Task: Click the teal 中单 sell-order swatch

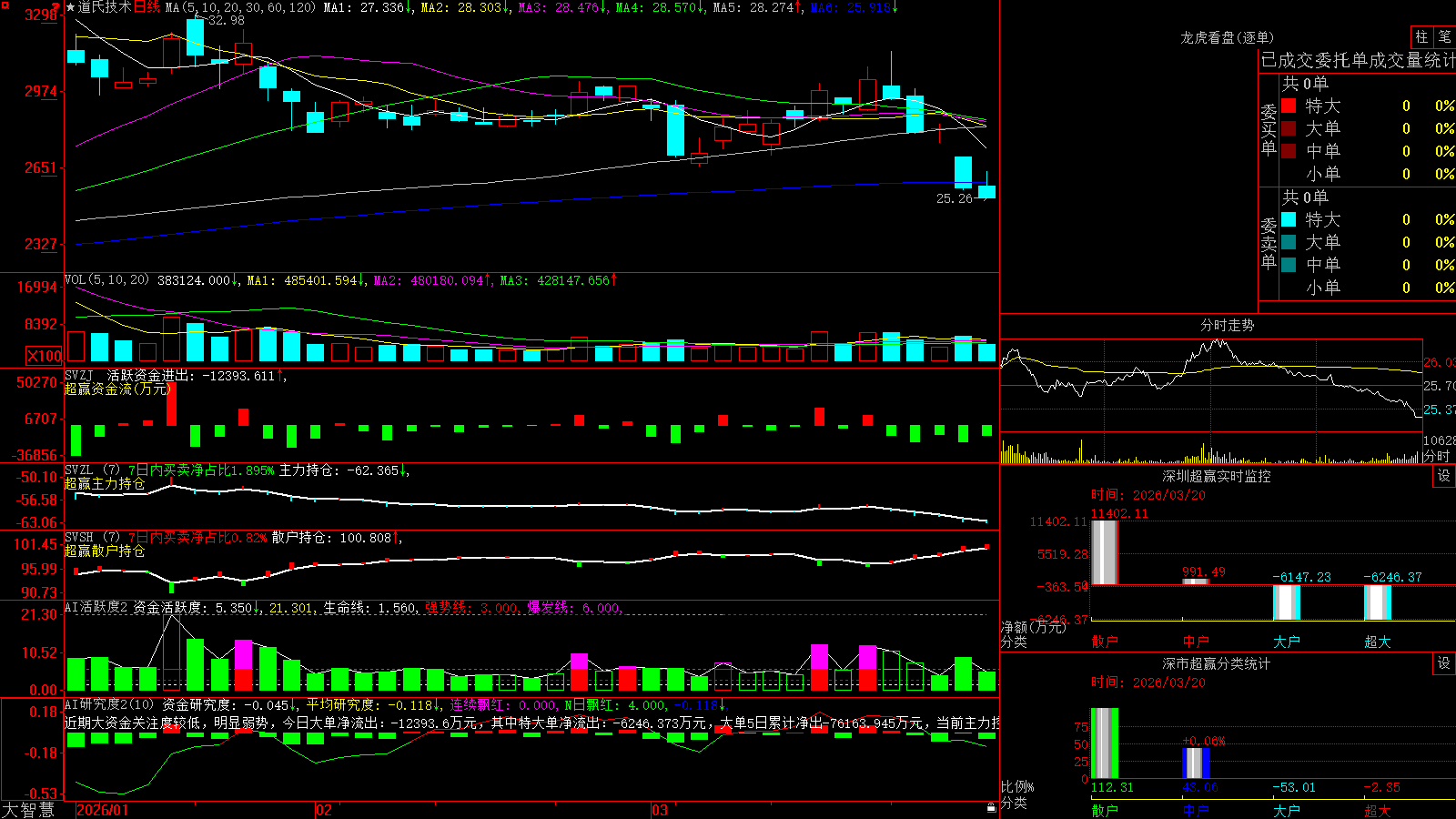Action: click(x=1289, y=265)
